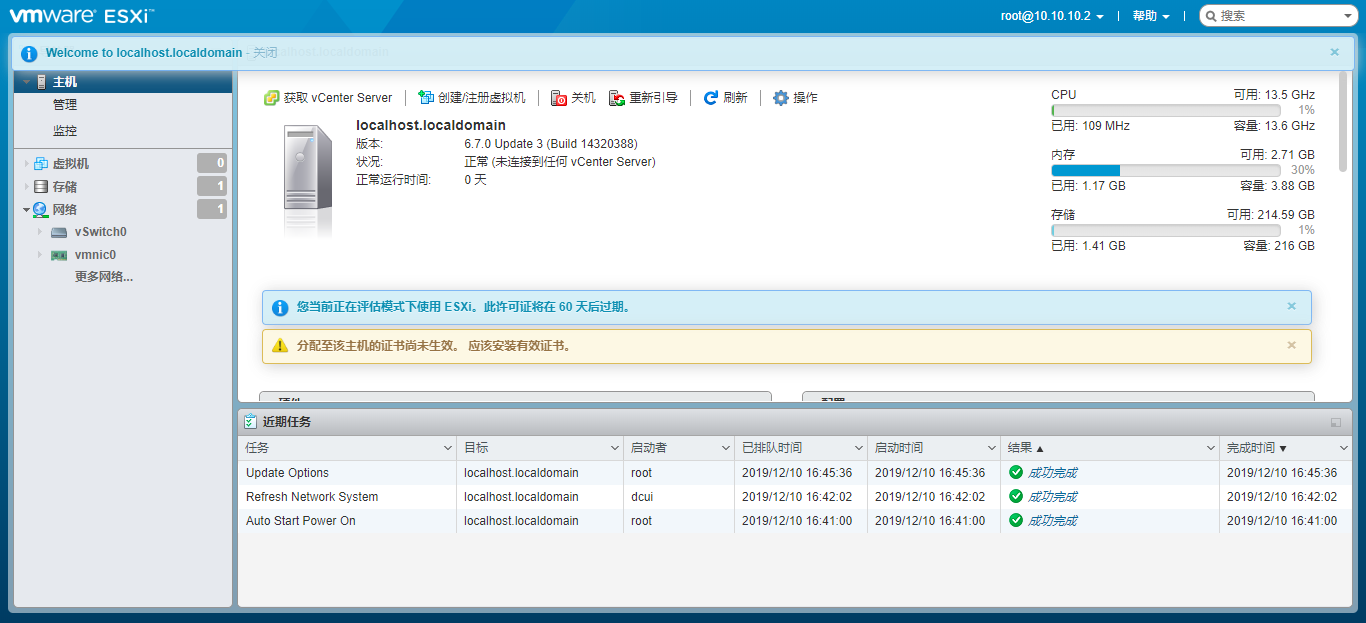Click success icon in Auto Start Power On row
This screenshot has height=623, width=1366.
tap(1016, 521)
